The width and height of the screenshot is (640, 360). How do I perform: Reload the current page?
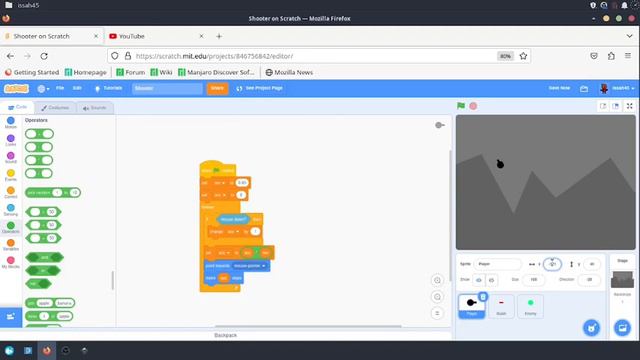tap(44, 56)
